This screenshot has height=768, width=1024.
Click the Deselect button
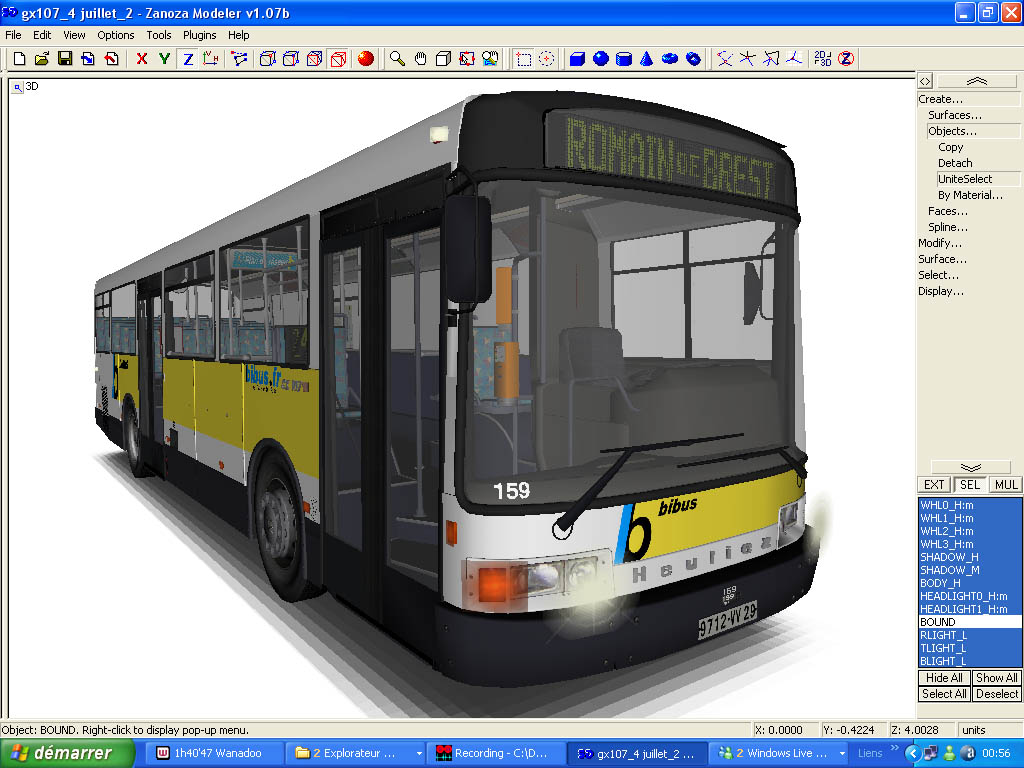pyautogui.click(x=997, y=694)
